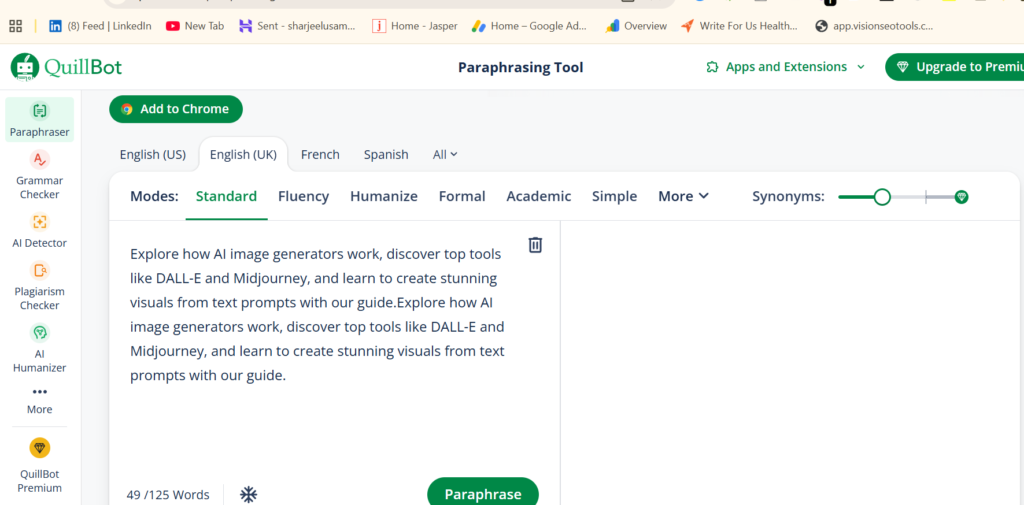Show more tools in the sidebar
This screenshot has height=505, width=1024.
(x=40, y=399)
